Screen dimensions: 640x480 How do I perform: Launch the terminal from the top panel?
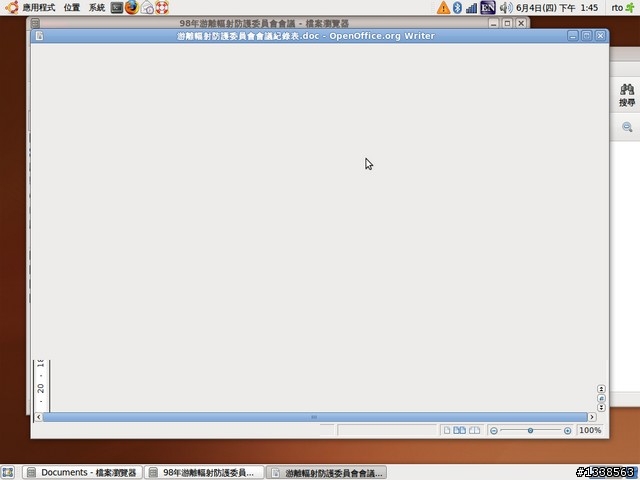click(117, 7)
